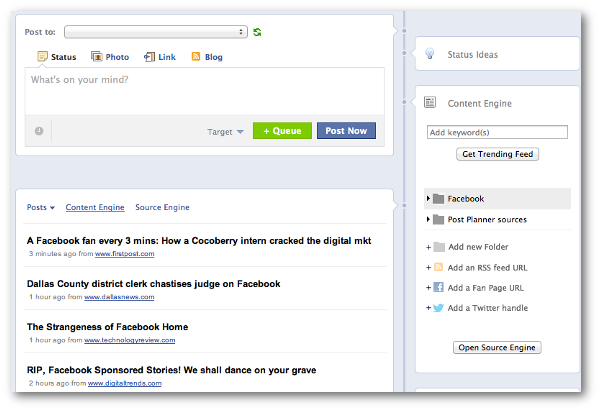
Task: Click the Add keyword(s) input field
Action: point(497,132)
